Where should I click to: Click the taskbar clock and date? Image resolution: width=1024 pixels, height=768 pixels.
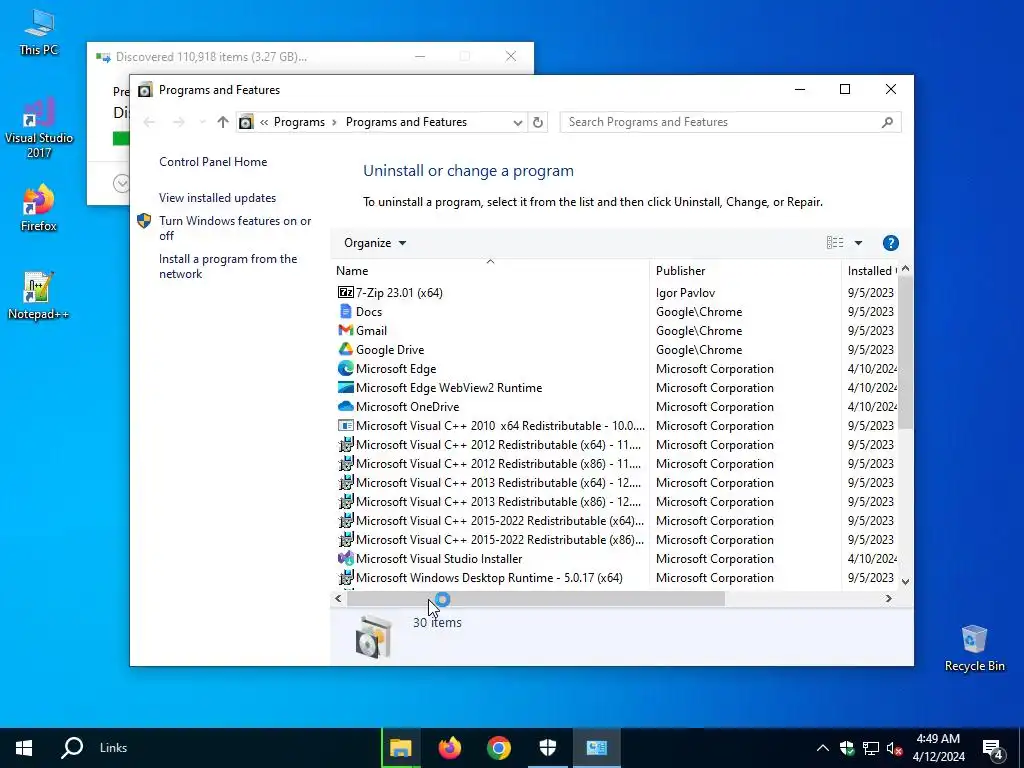pos(938,748)
